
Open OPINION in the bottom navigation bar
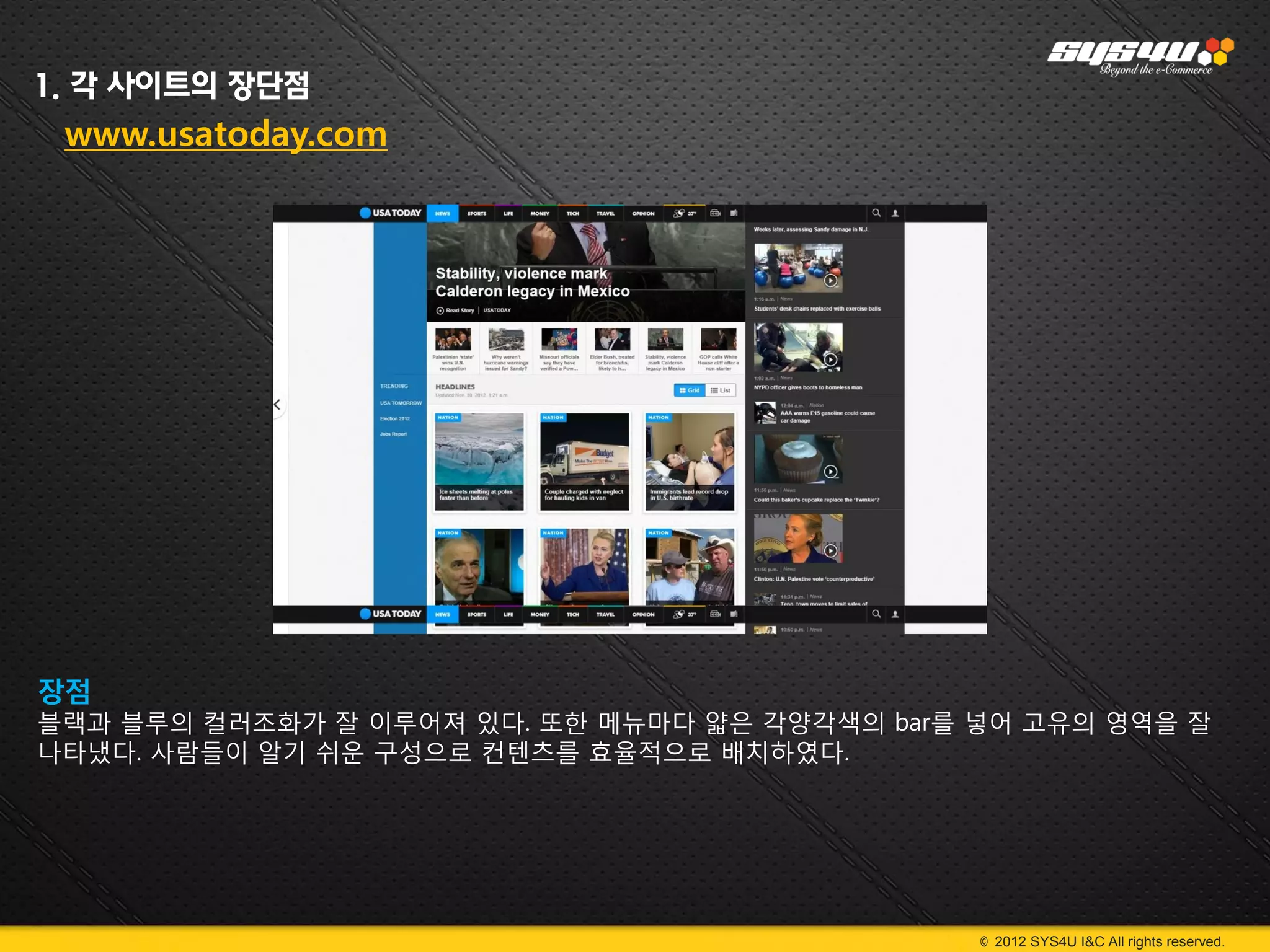pos(644,615)
